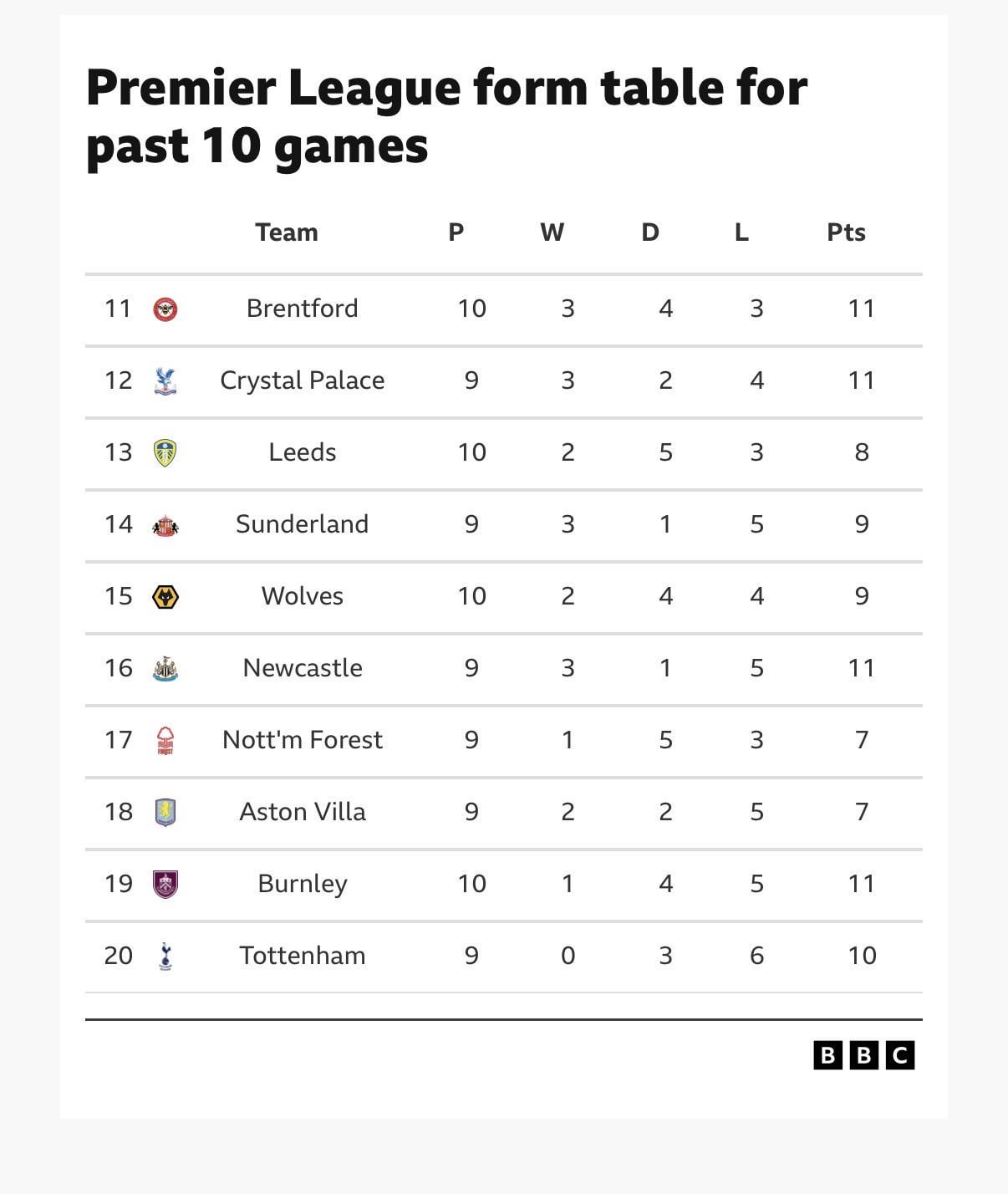Viewport: 1008px width, 1194px height.
Task: Click the Brentford club crest icon
Action: (x=165, y=309)
